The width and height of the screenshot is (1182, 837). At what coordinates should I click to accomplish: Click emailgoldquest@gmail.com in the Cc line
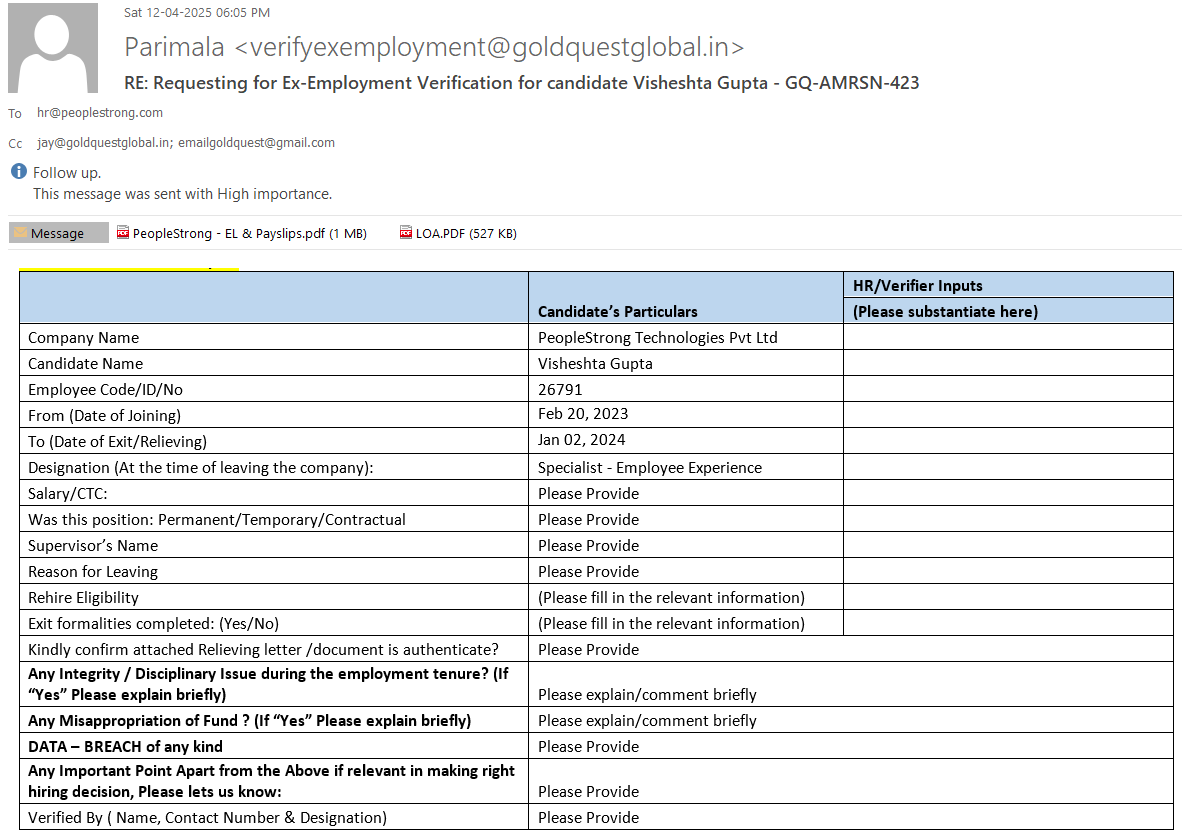[x=256, y=143]
